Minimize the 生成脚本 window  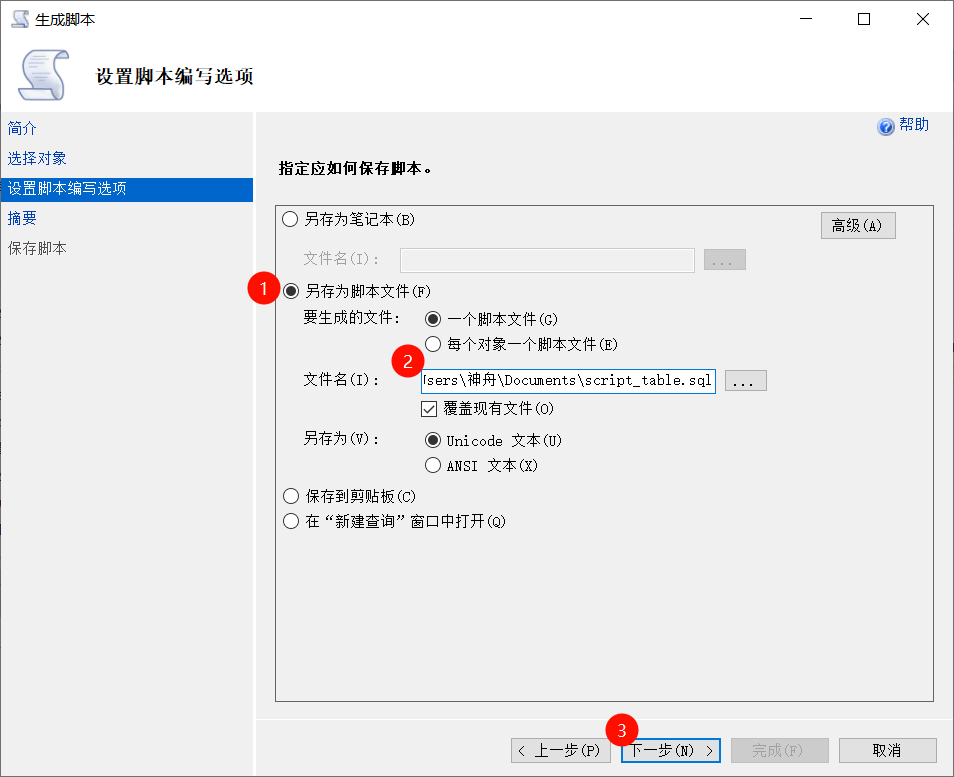click(806, 19)
